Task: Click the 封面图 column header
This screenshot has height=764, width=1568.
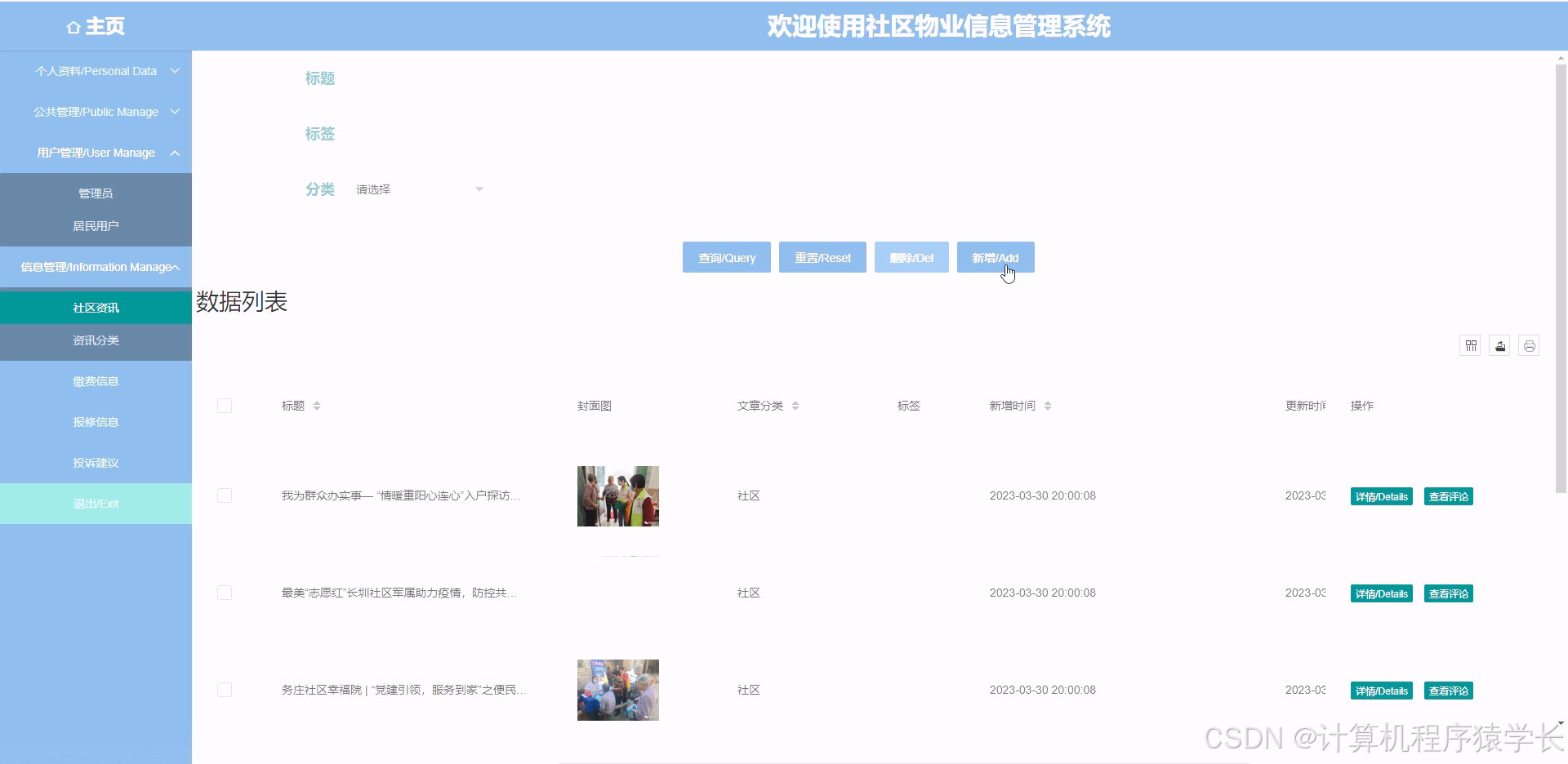Action: 595,406
